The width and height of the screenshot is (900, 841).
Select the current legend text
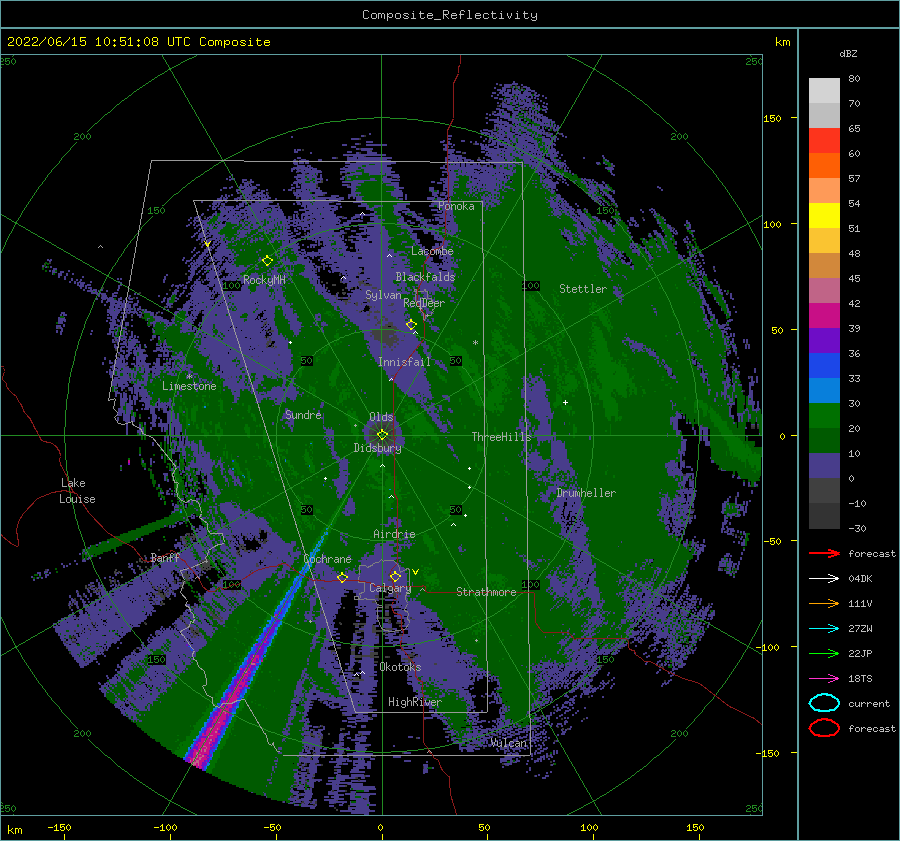click(868, 703)
